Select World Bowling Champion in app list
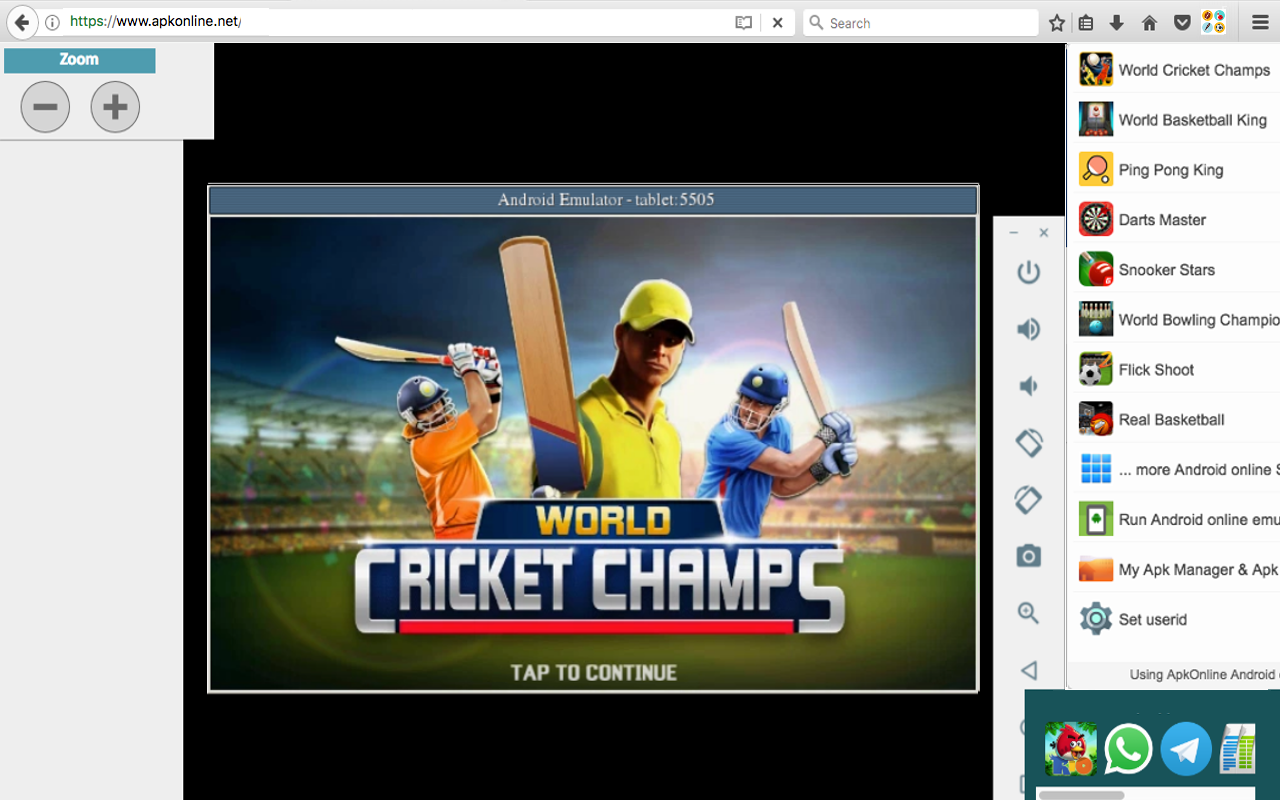This screenshot has width=1280, height=800. coord(1199,320)
